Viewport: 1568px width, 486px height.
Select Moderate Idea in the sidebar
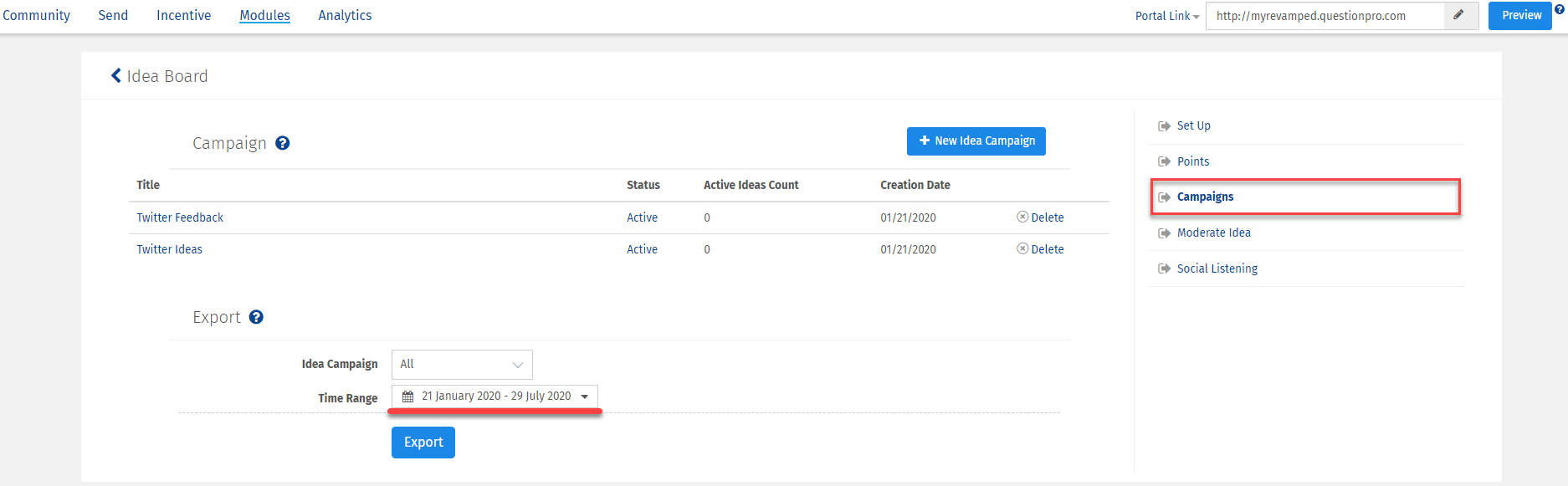click(1213, 233)
